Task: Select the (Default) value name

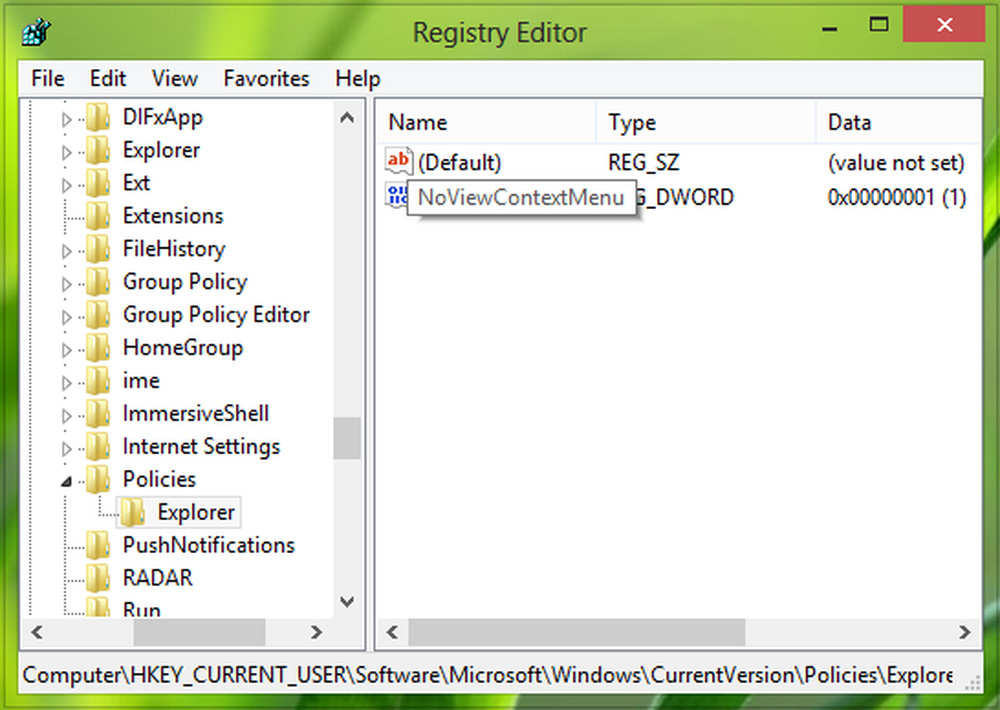Action: click(x=460, y=163)
